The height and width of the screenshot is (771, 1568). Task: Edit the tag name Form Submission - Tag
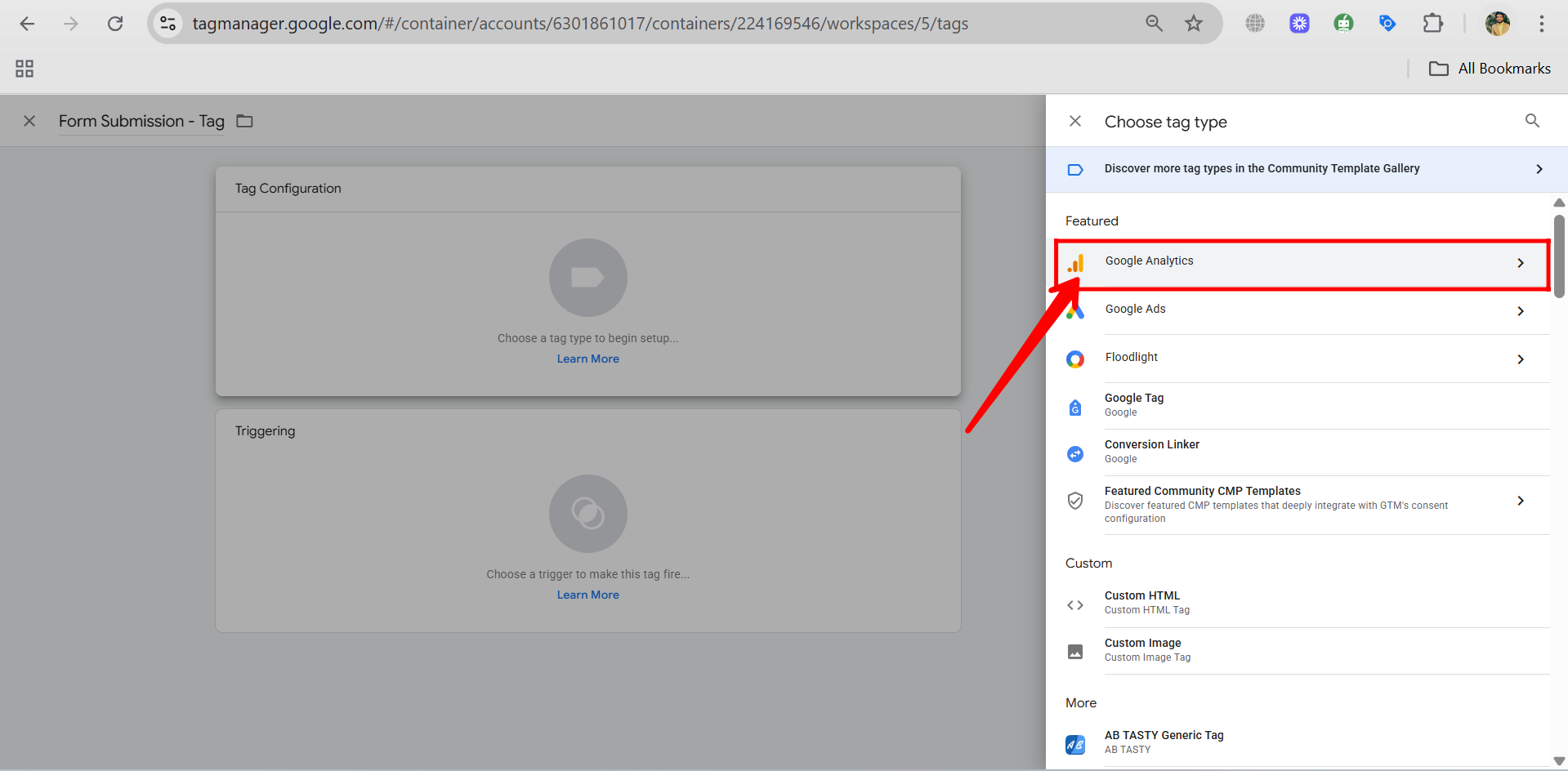point(141,121)
